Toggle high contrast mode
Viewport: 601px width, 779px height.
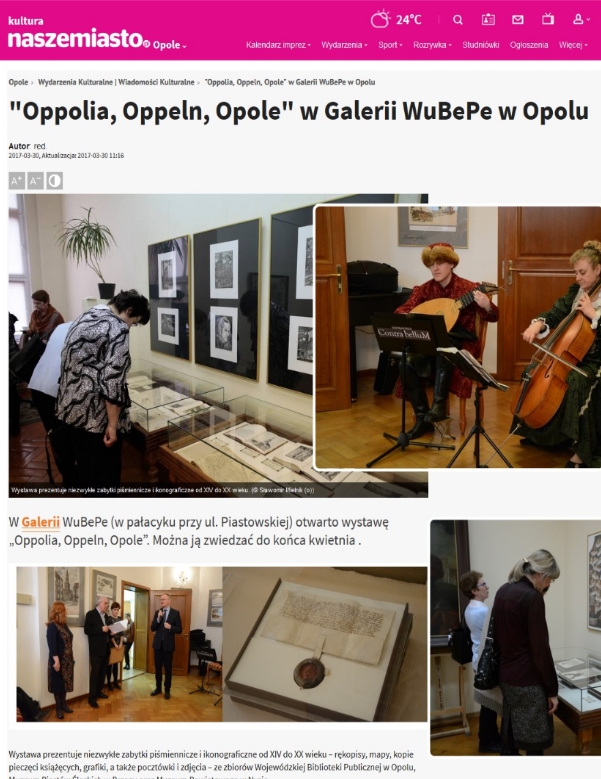[54, 180]
